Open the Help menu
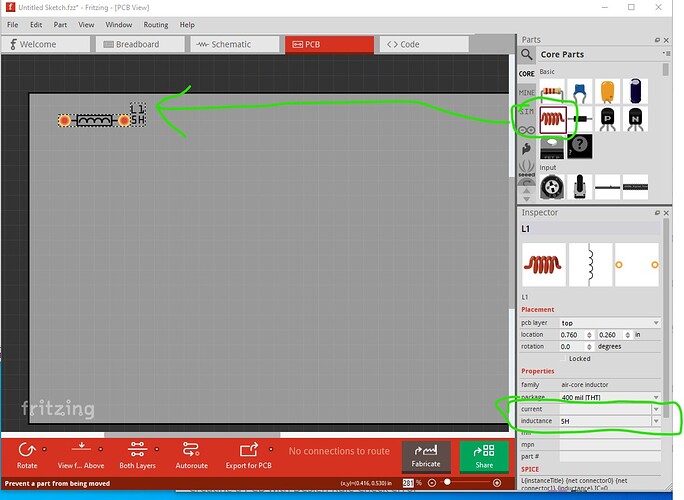 pyautogui.click(x=187, y=25)
